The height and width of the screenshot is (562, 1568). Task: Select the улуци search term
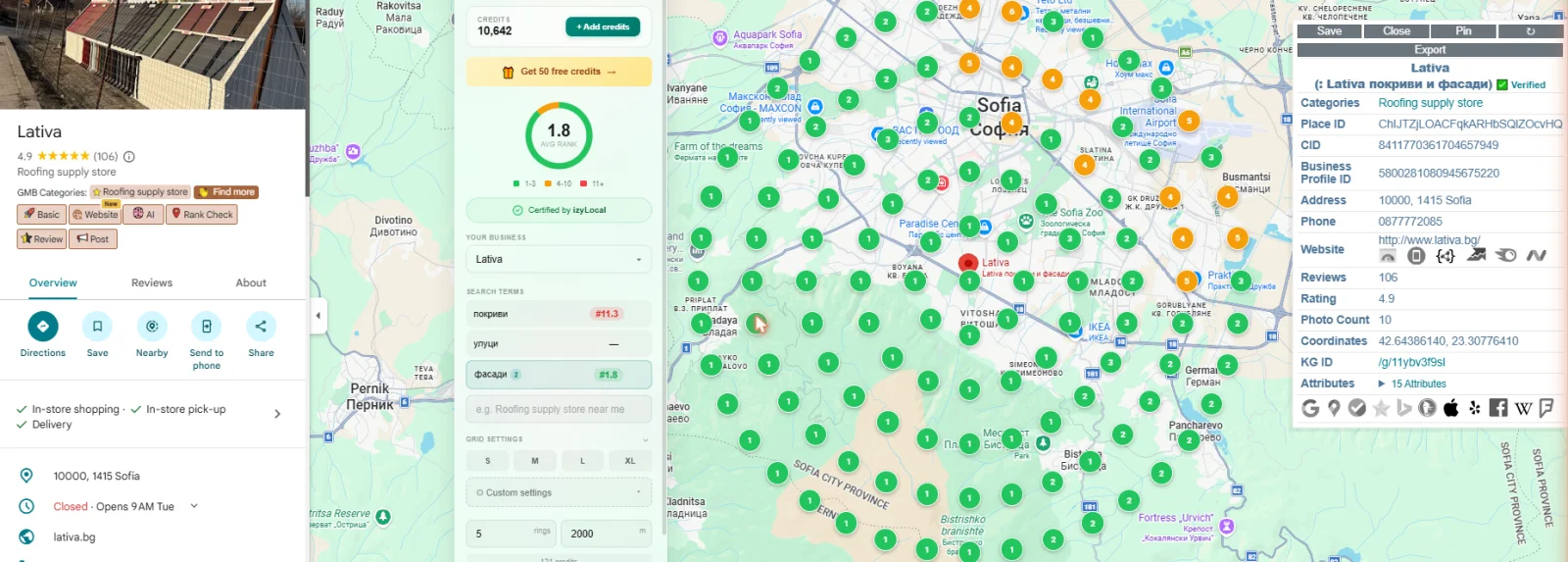tap(559, 344)
